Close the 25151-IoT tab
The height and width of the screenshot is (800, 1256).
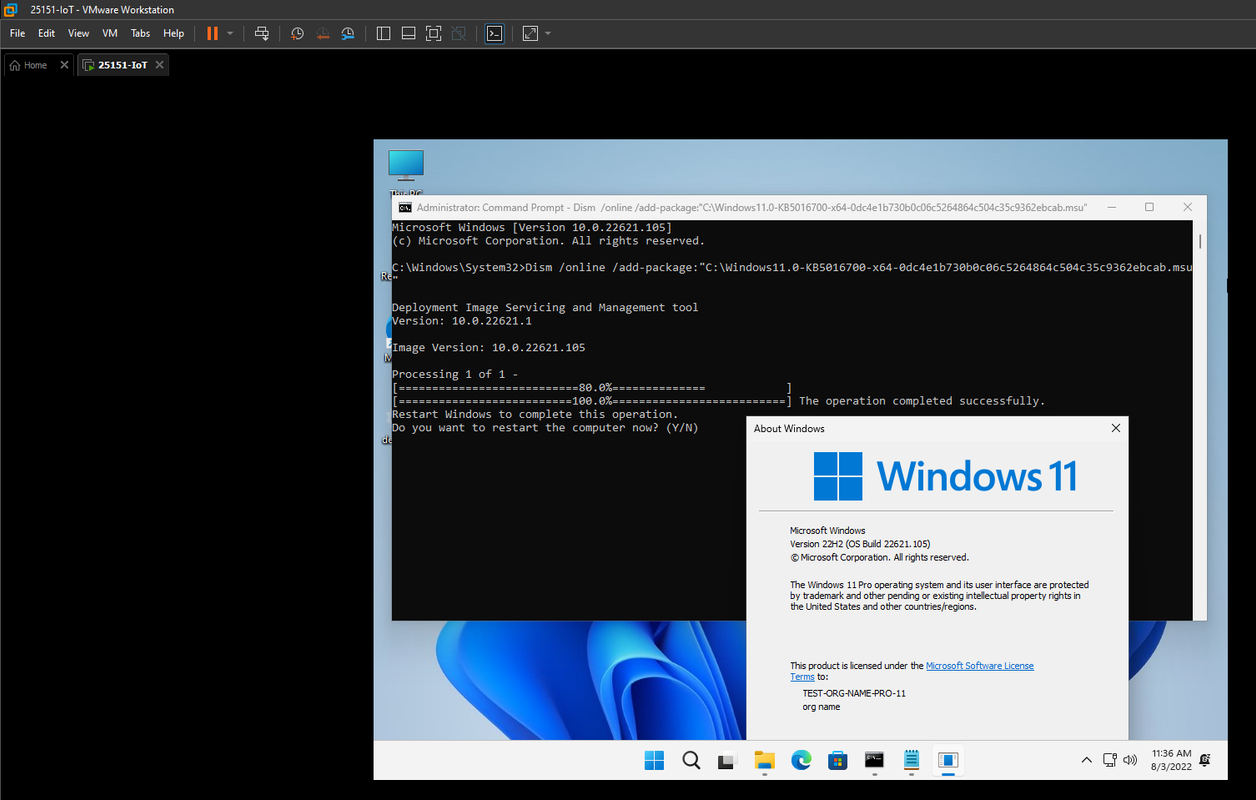point(159,65)
